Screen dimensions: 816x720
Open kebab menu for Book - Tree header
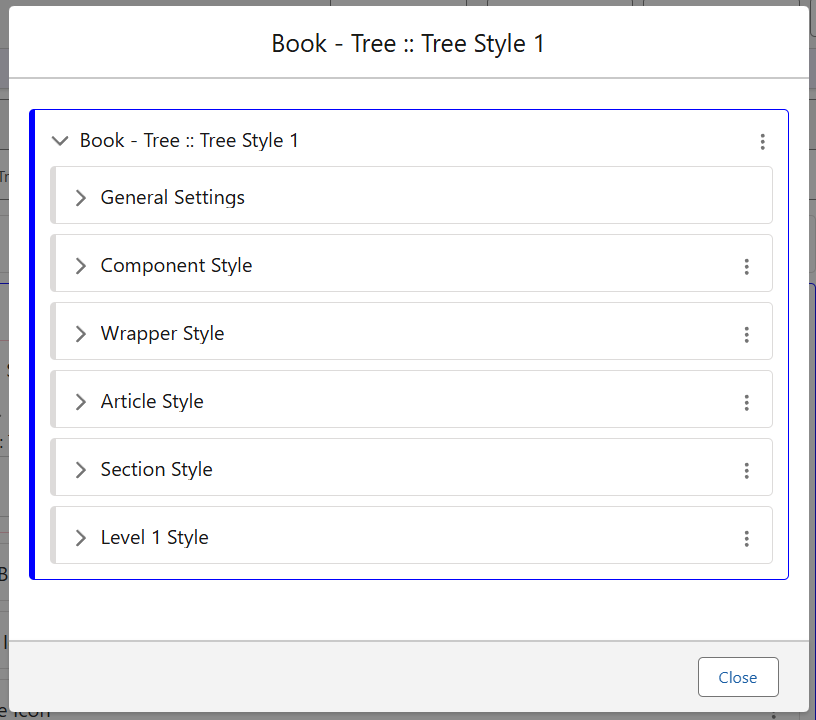point(762,142)
